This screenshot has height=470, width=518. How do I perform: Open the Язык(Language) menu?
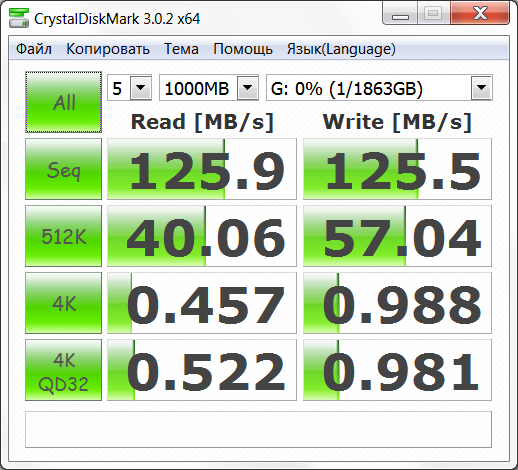click(x=341, y=49)
